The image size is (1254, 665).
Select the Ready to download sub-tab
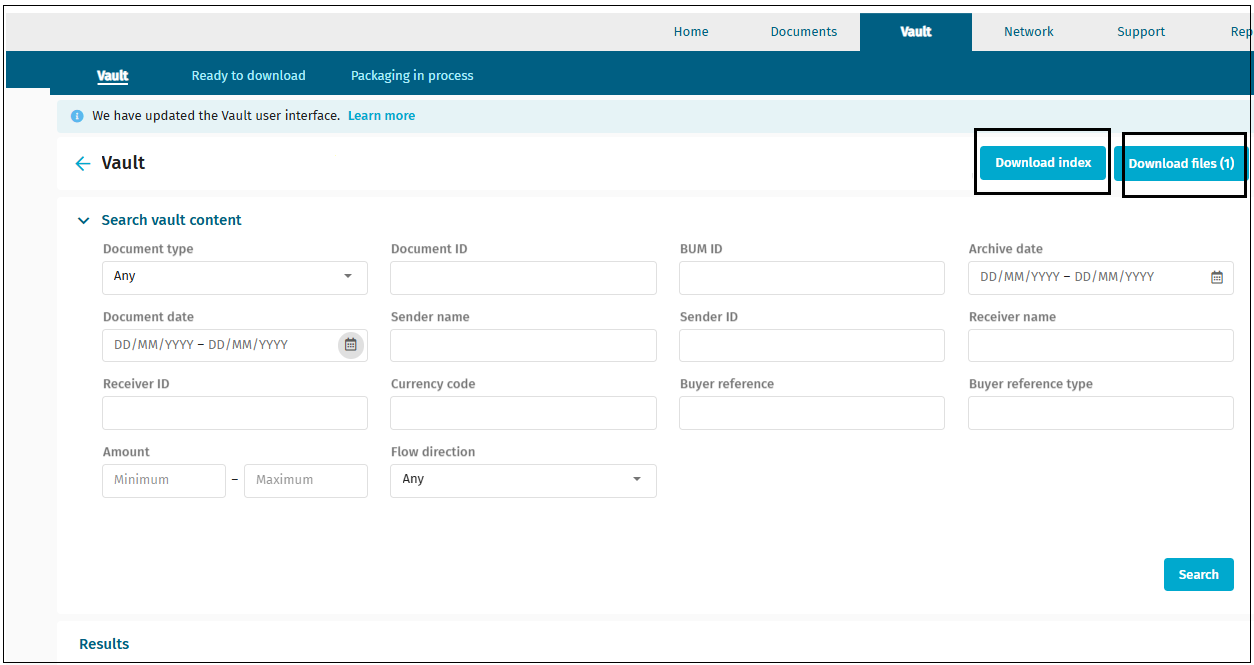[248, 76]
